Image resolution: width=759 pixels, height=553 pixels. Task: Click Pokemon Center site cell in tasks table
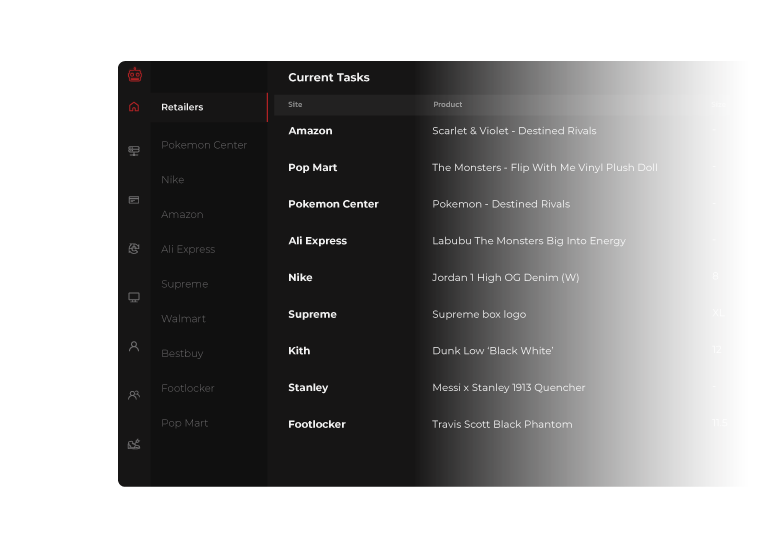[x=333, y=204]
